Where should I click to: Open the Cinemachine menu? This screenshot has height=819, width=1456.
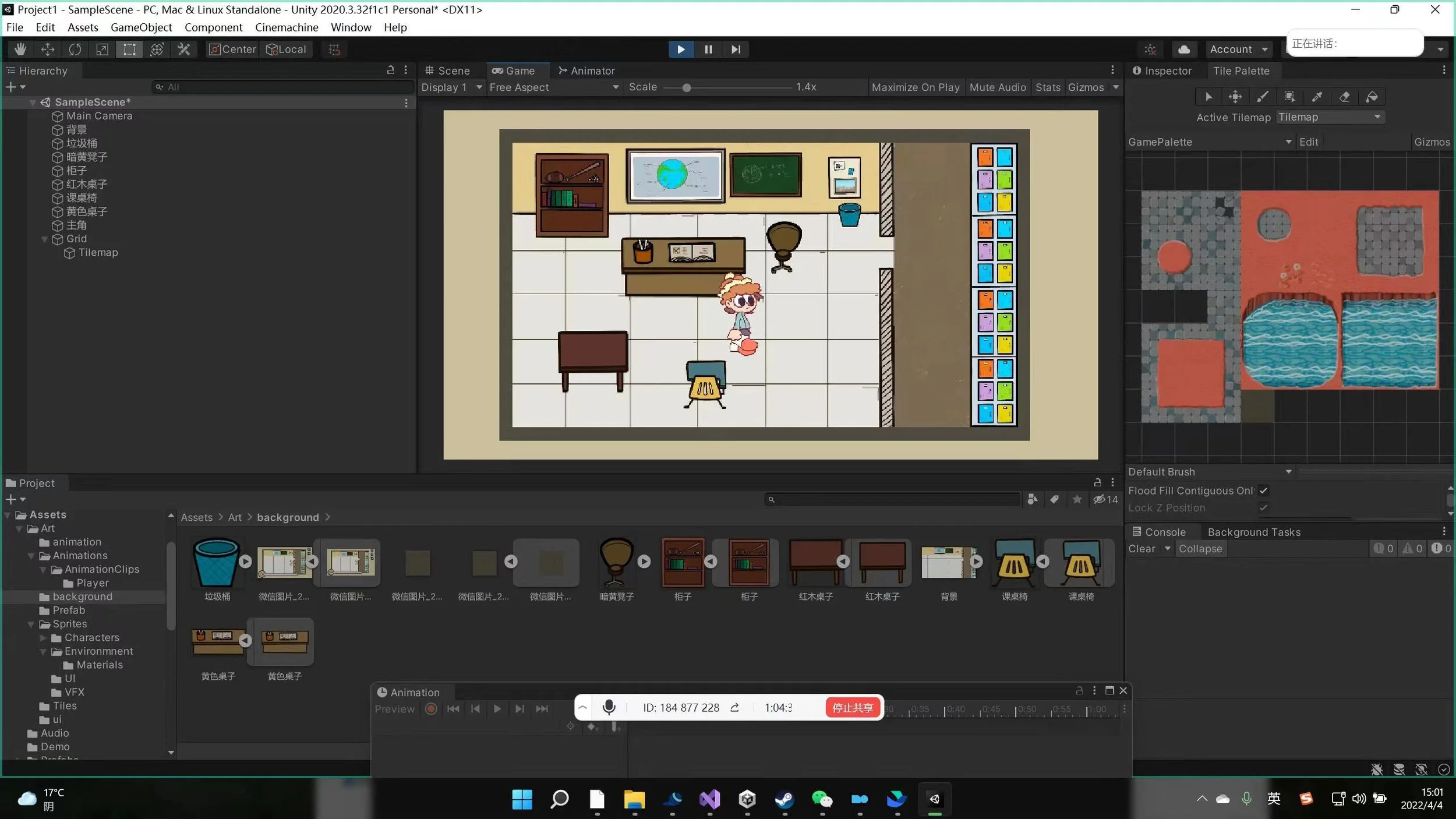point(286,27)
